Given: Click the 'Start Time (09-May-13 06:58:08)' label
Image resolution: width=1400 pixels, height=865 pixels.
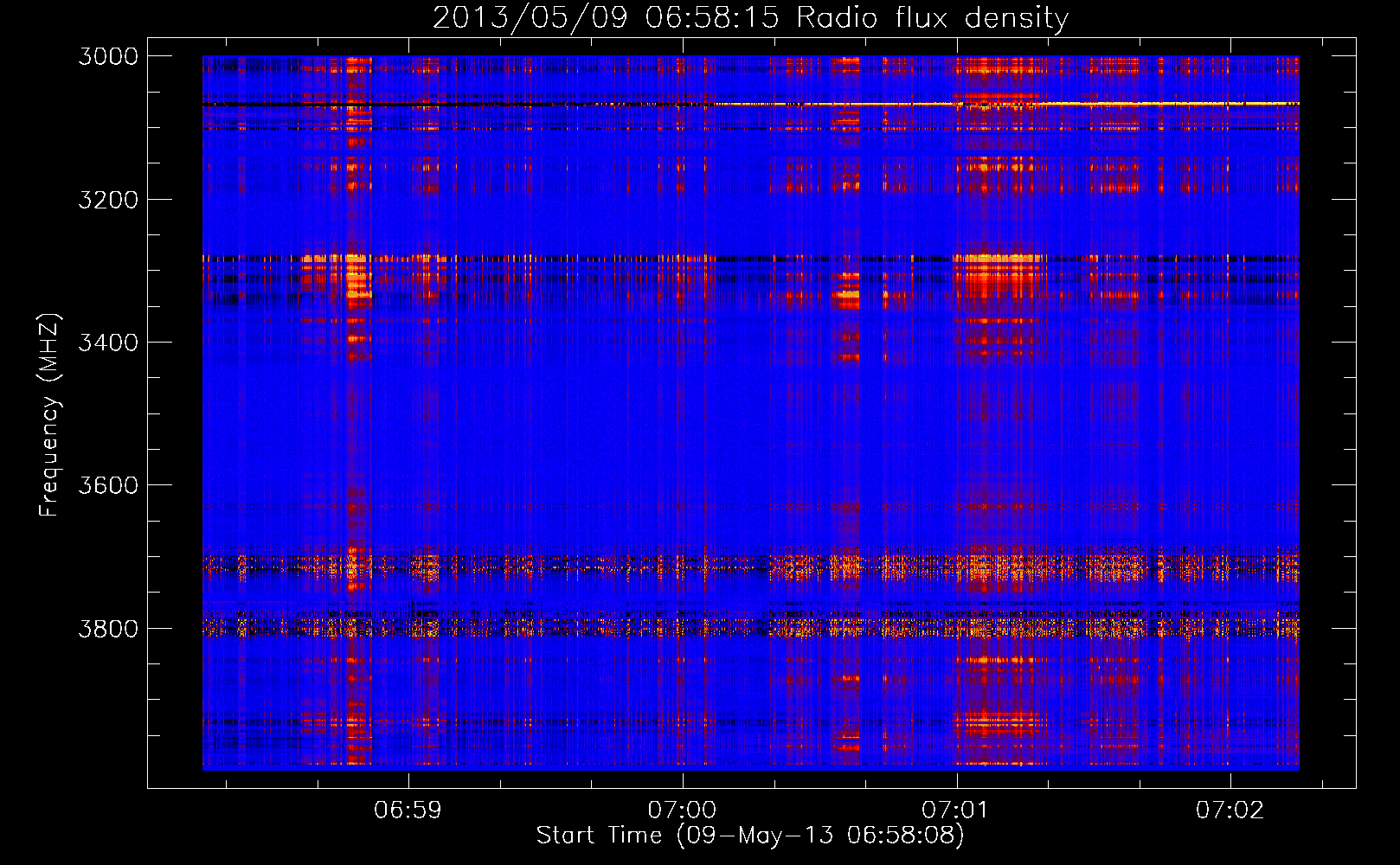Looking at the screenshot, I should point(750,835).
